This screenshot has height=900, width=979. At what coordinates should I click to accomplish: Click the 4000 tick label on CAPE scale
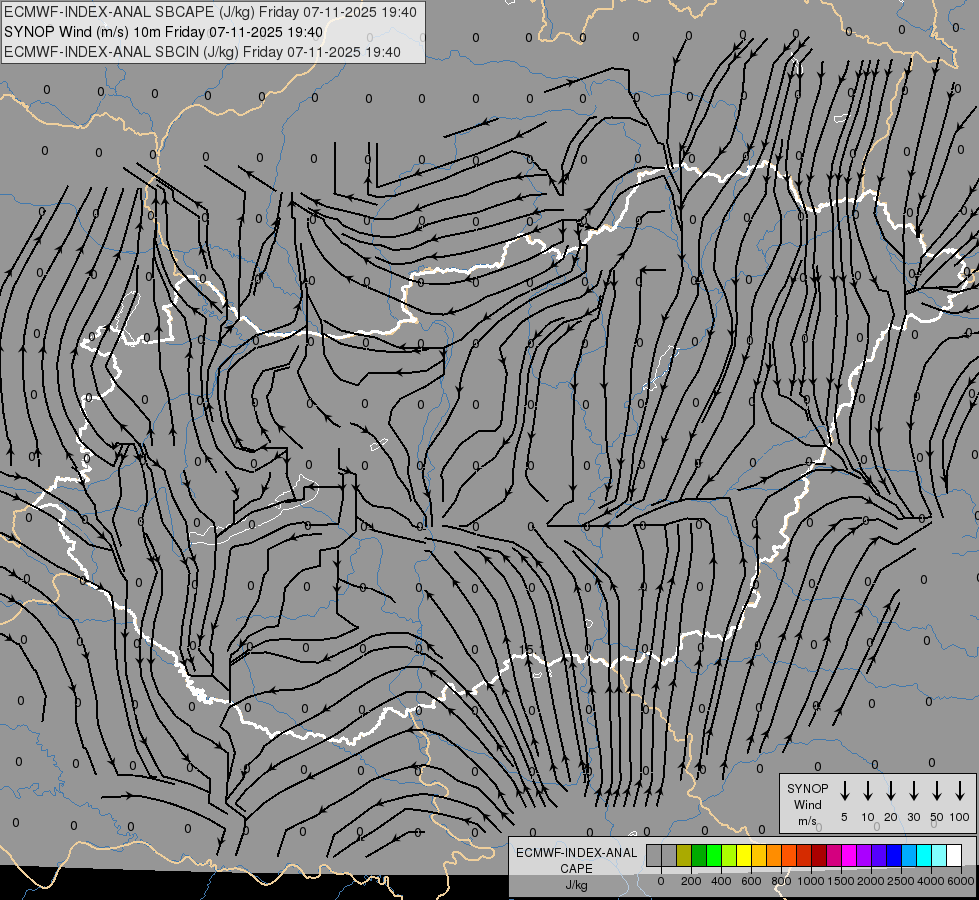coord(931,881)
